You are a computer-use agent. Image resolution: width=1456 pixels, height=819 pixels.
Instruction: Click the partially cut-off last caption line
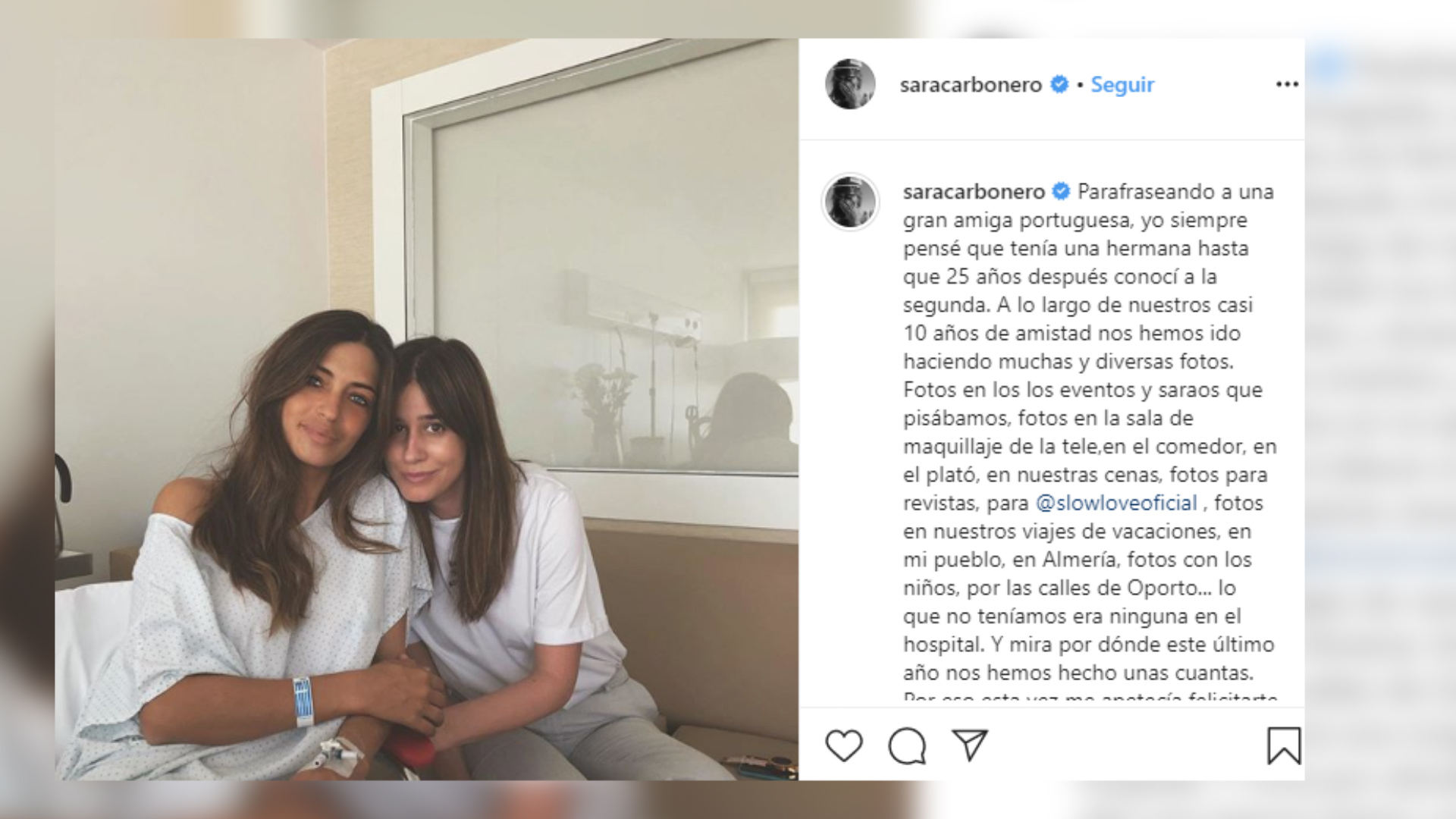click(x=1090, y=695)
